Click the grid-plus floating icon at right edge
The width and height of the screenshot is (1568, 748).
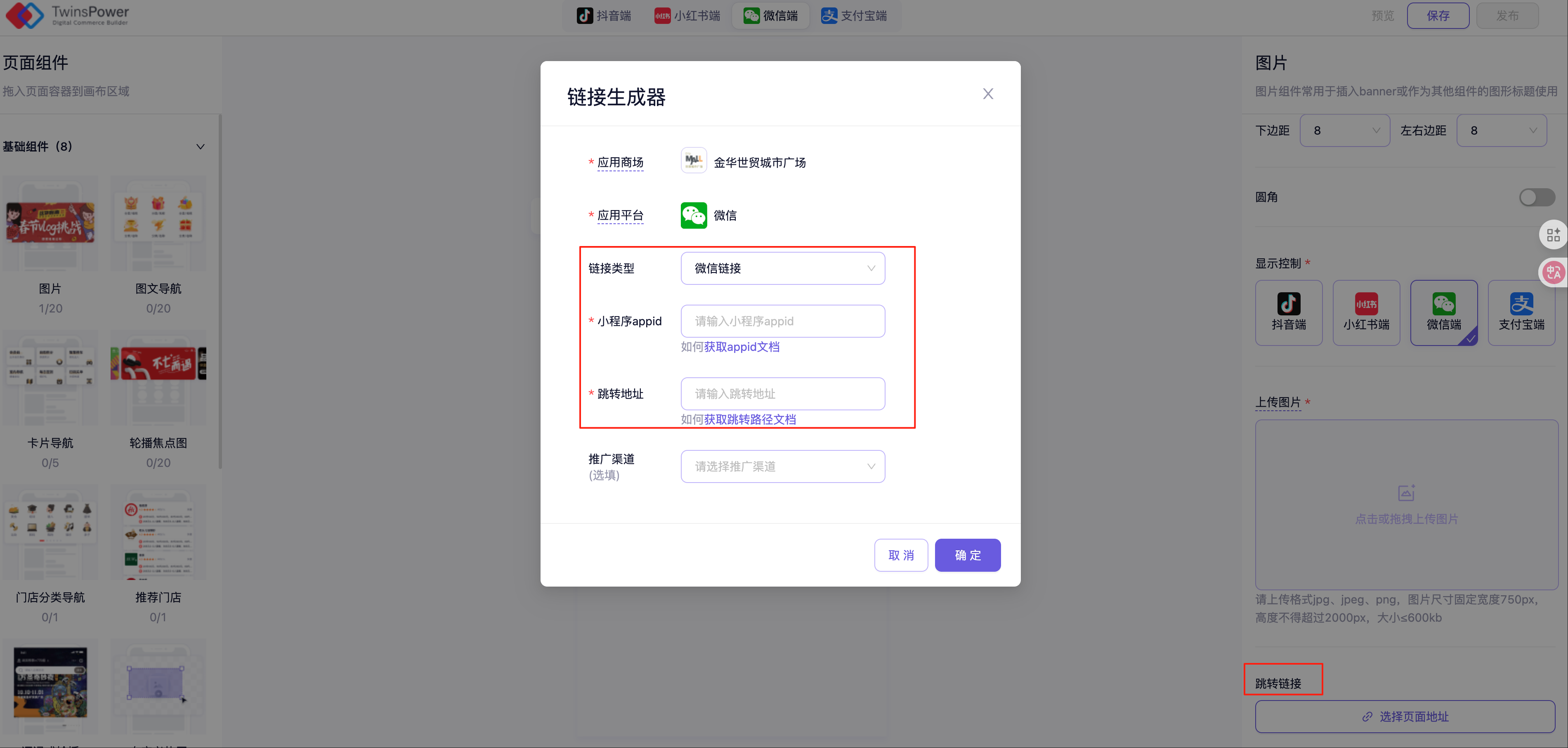pos(1553,234)
